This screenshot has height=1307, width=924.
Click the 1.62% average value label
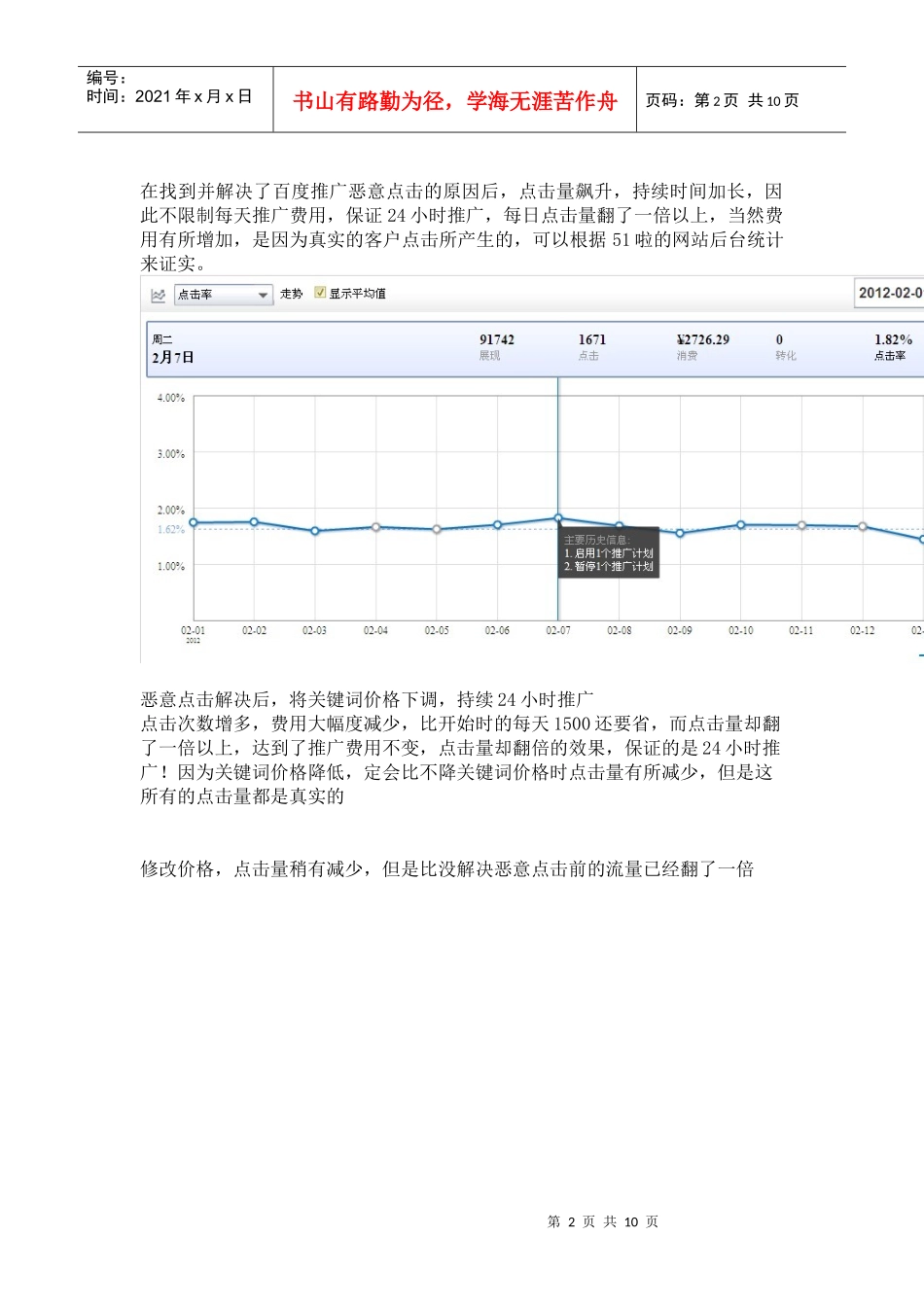(170, 530)
